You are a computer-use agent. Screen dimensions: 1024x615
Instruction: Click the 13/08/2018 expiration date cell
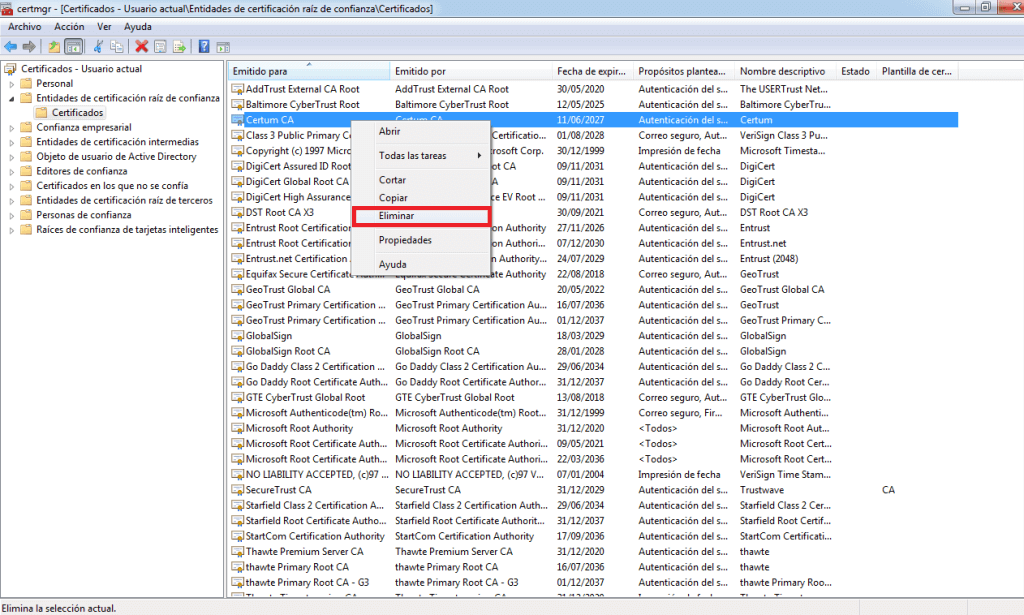580,398
